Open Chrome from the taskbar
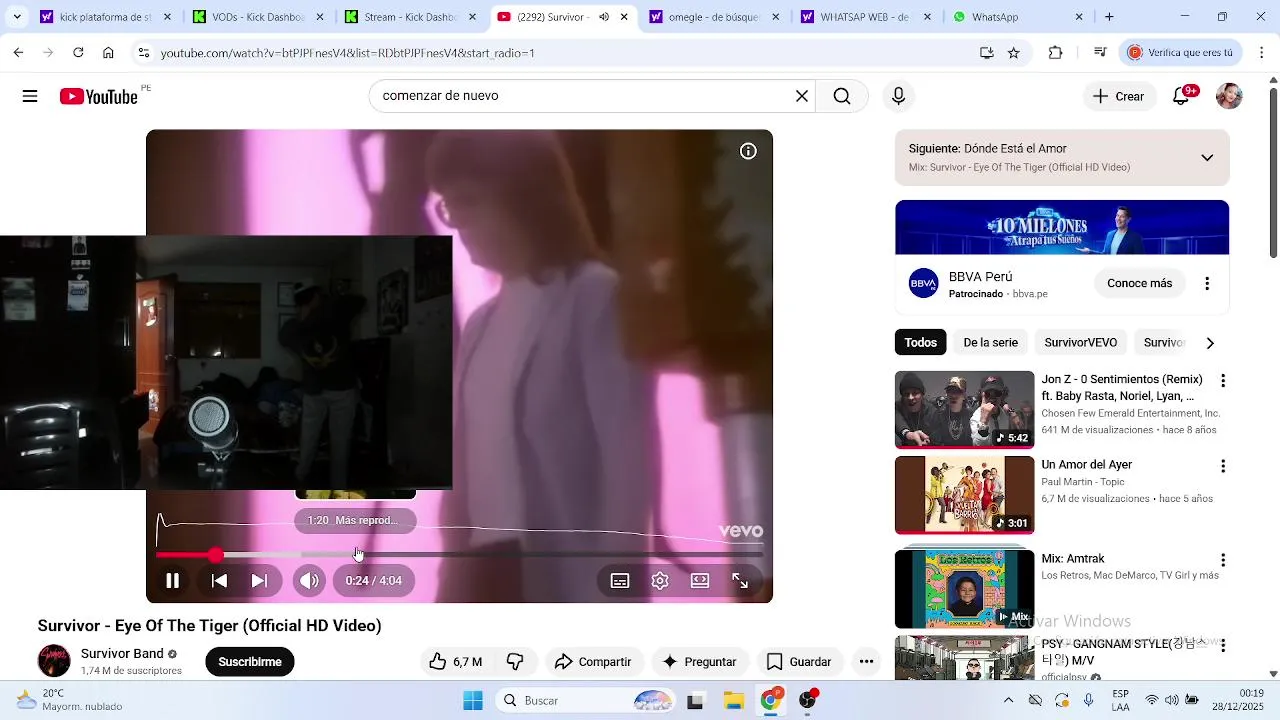This screenshot has height=720, width=1280. [770, 700]
